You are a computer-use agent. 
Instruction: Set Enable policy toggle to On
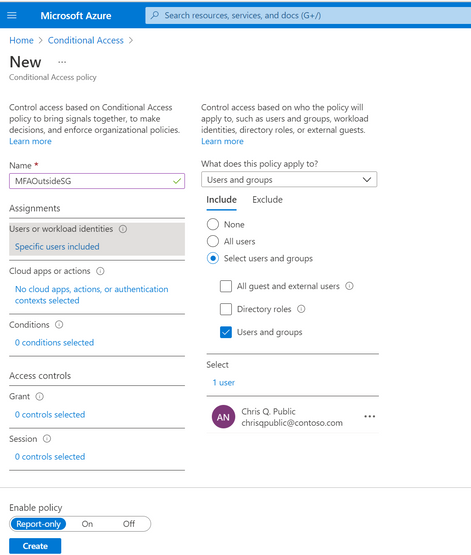[87, 524]
